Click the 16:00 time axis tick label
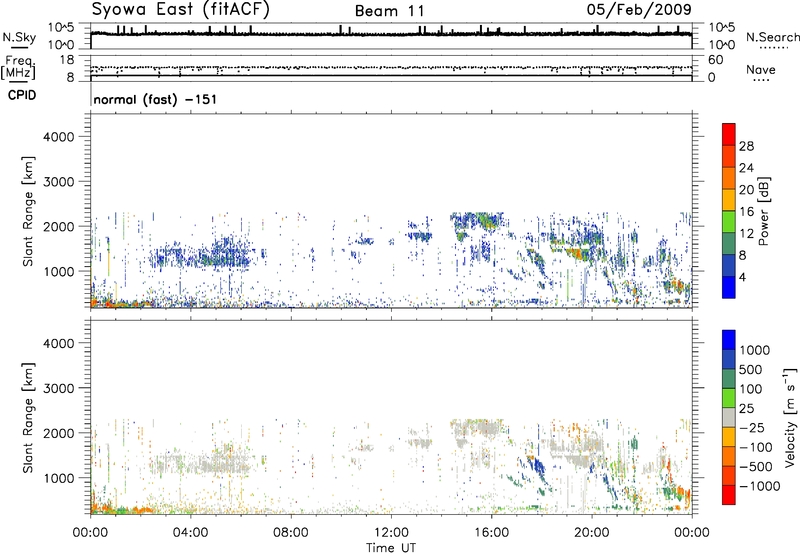 [491, 533]
